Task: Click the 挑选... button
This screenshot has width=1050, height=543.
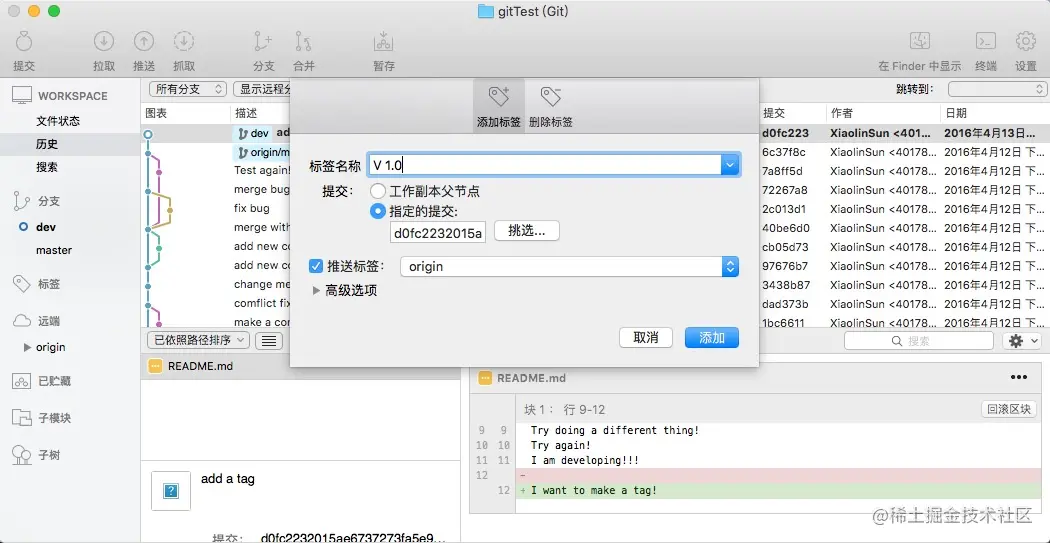Action: pyautogui.click(x=526, y=231)
